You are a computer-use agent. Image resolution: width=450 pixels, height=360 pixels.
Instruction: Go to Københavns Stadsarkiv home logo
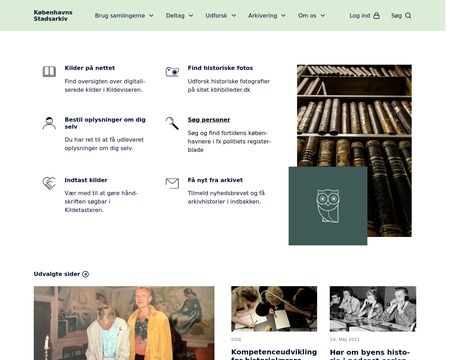[53, 15]
